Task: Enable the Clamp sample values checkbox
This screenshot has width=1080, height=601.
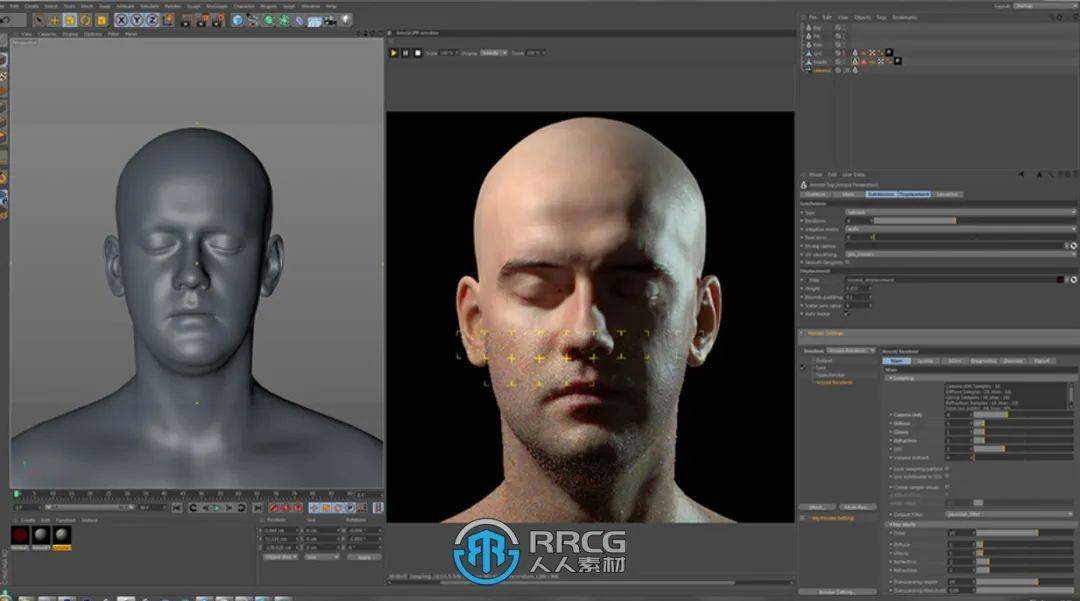Action: 947,487
